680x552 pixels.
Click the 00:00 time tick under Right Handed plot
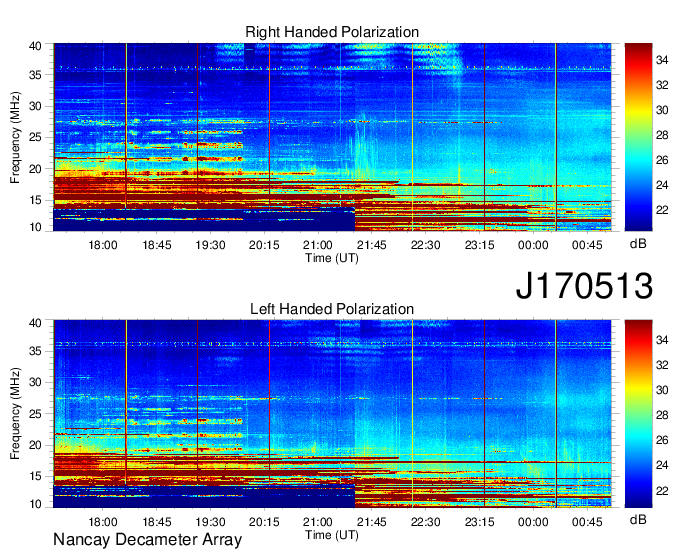click(x=533, y=245)
